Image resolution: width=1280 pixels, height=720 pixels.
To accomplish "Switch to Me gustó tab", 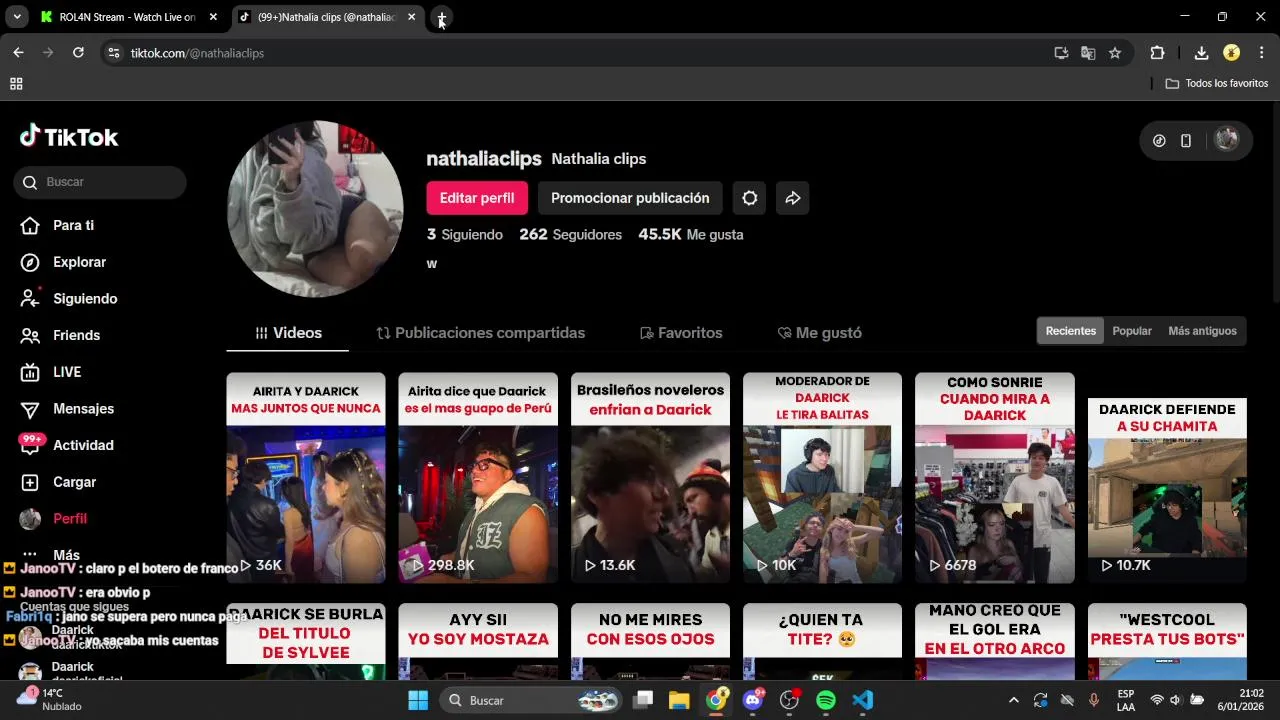I will tap(819, 333).
